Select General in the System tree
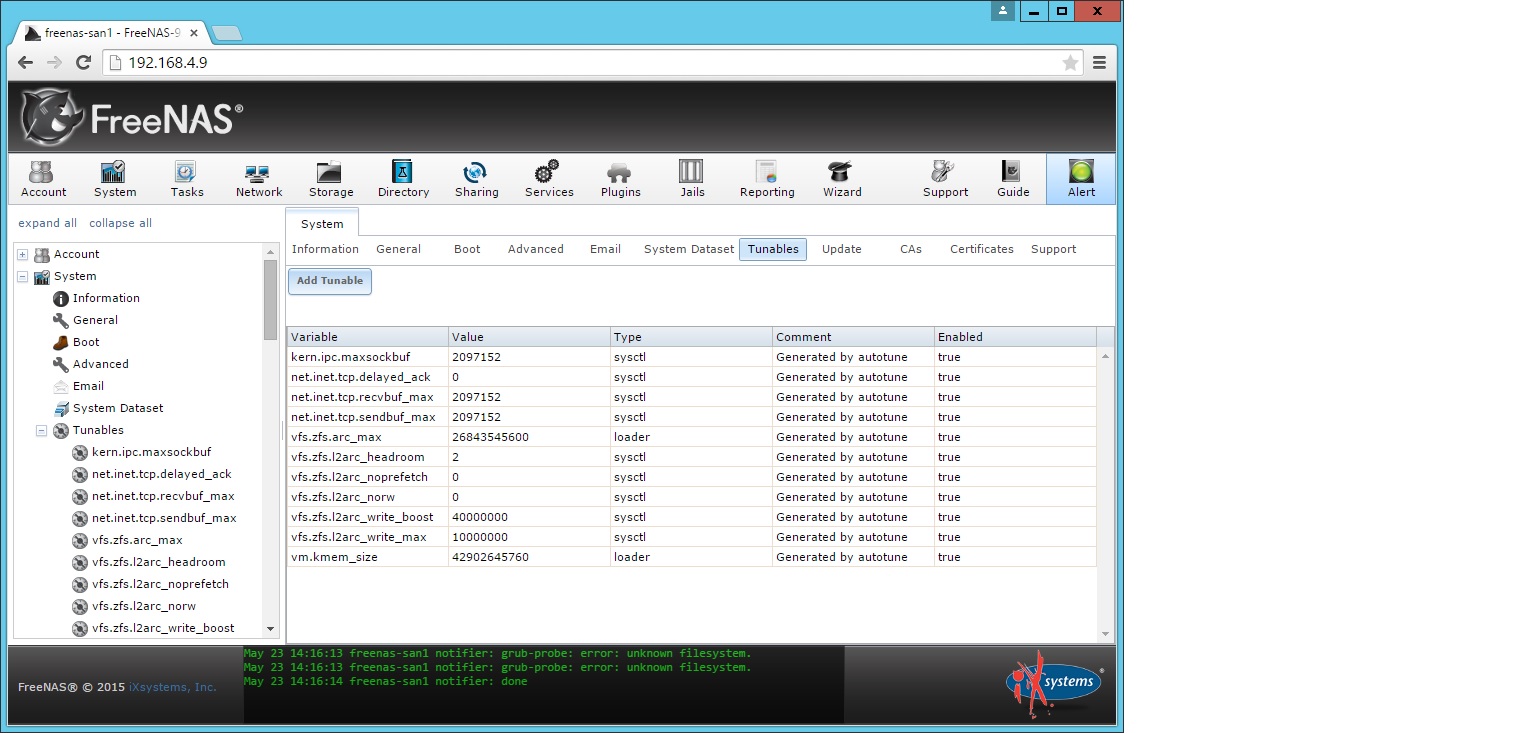This screenshot has width=1536, height=733. (95, 320)
